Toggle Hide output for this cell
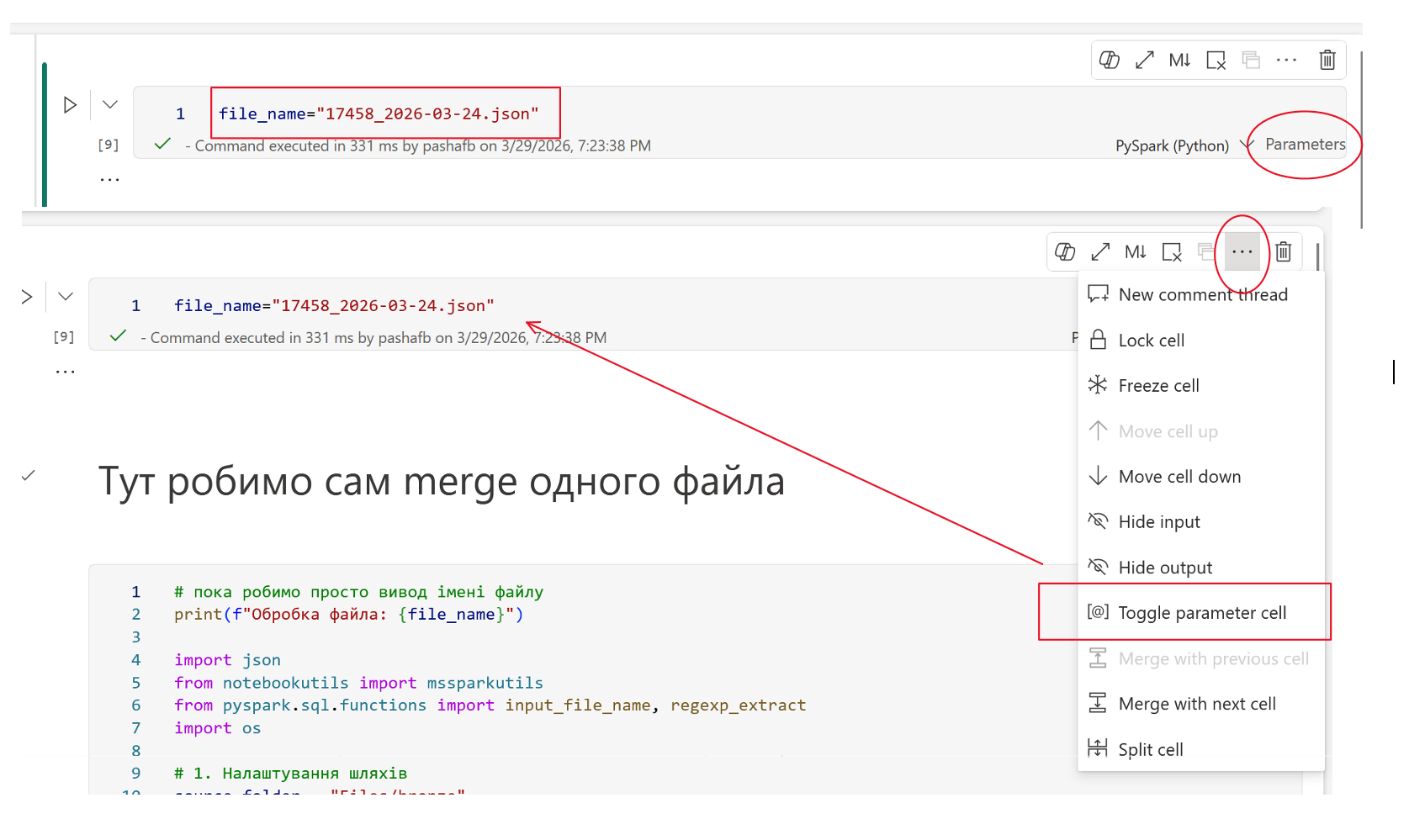Image resolution: width=1409 pixels, height=840 pixels. [x=1201, y=567]
